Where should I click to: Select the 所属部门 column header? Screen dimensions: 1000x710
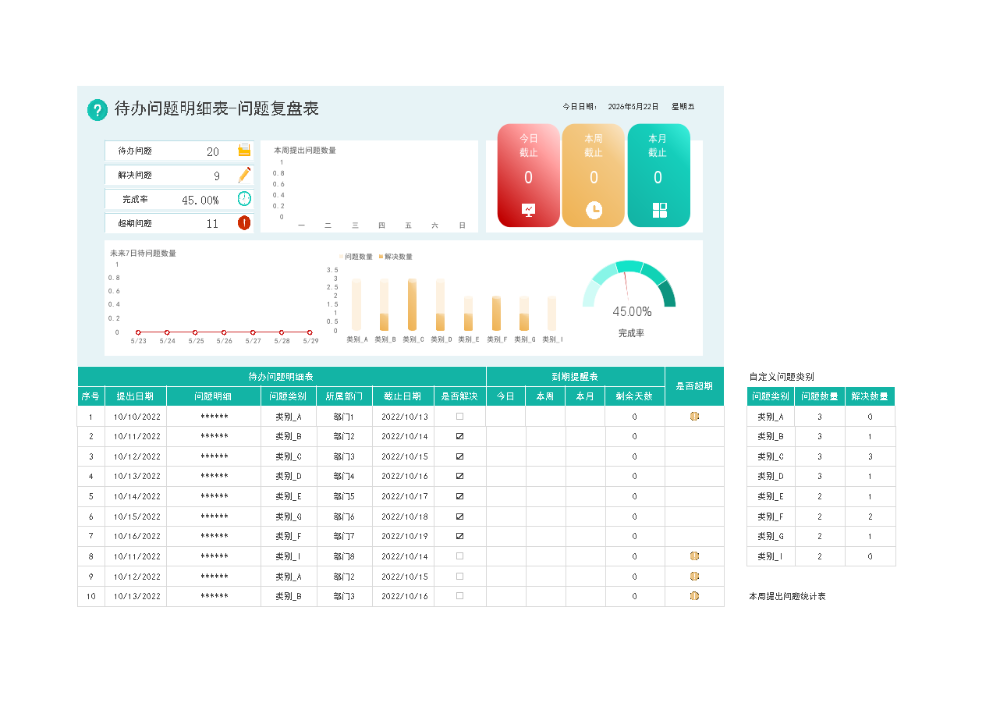pyautogui.click(x=344, y=396)
